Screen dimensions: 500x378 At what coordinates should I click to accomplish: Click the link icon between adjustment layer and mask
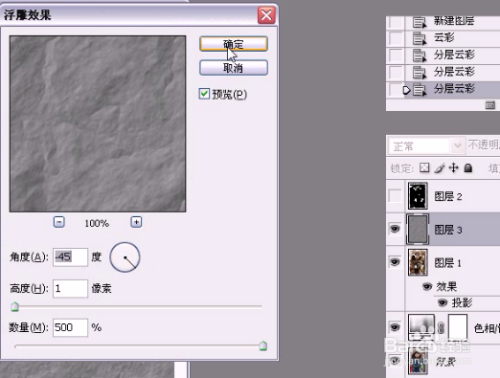441,328
